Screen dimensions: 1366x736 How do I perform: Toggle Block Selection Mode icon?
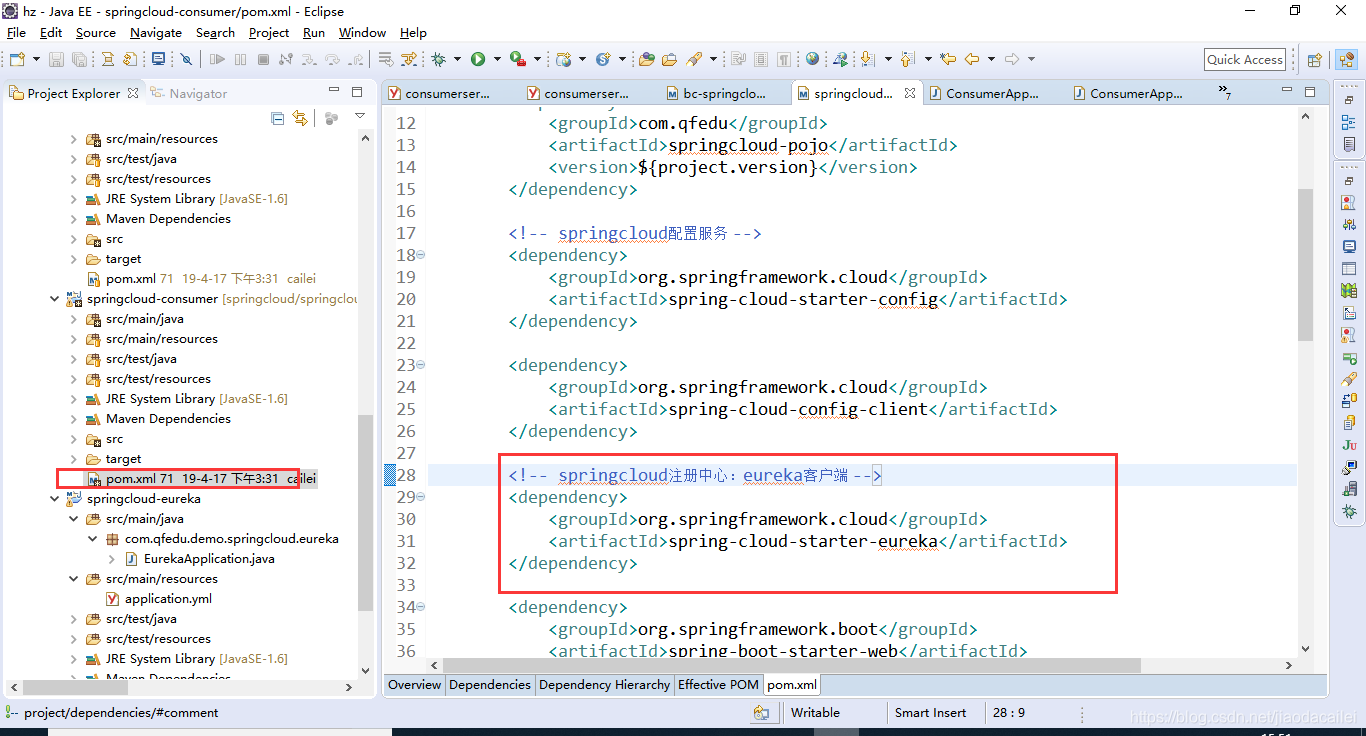pyautogui.click(x=761, y=59)
